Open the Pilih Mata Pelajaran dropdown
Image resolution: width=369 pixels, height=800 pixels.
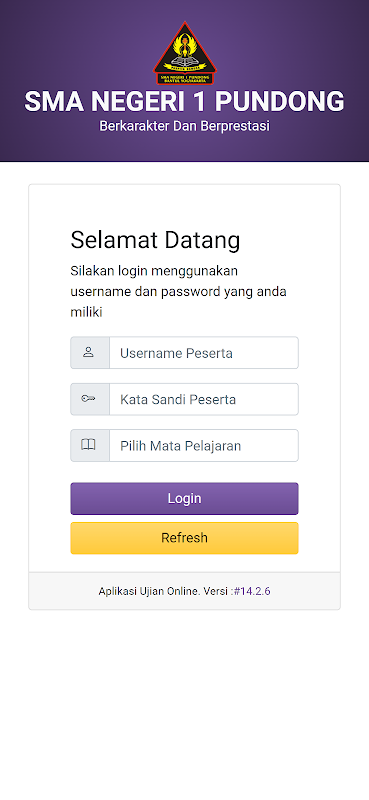click(204, 445)
